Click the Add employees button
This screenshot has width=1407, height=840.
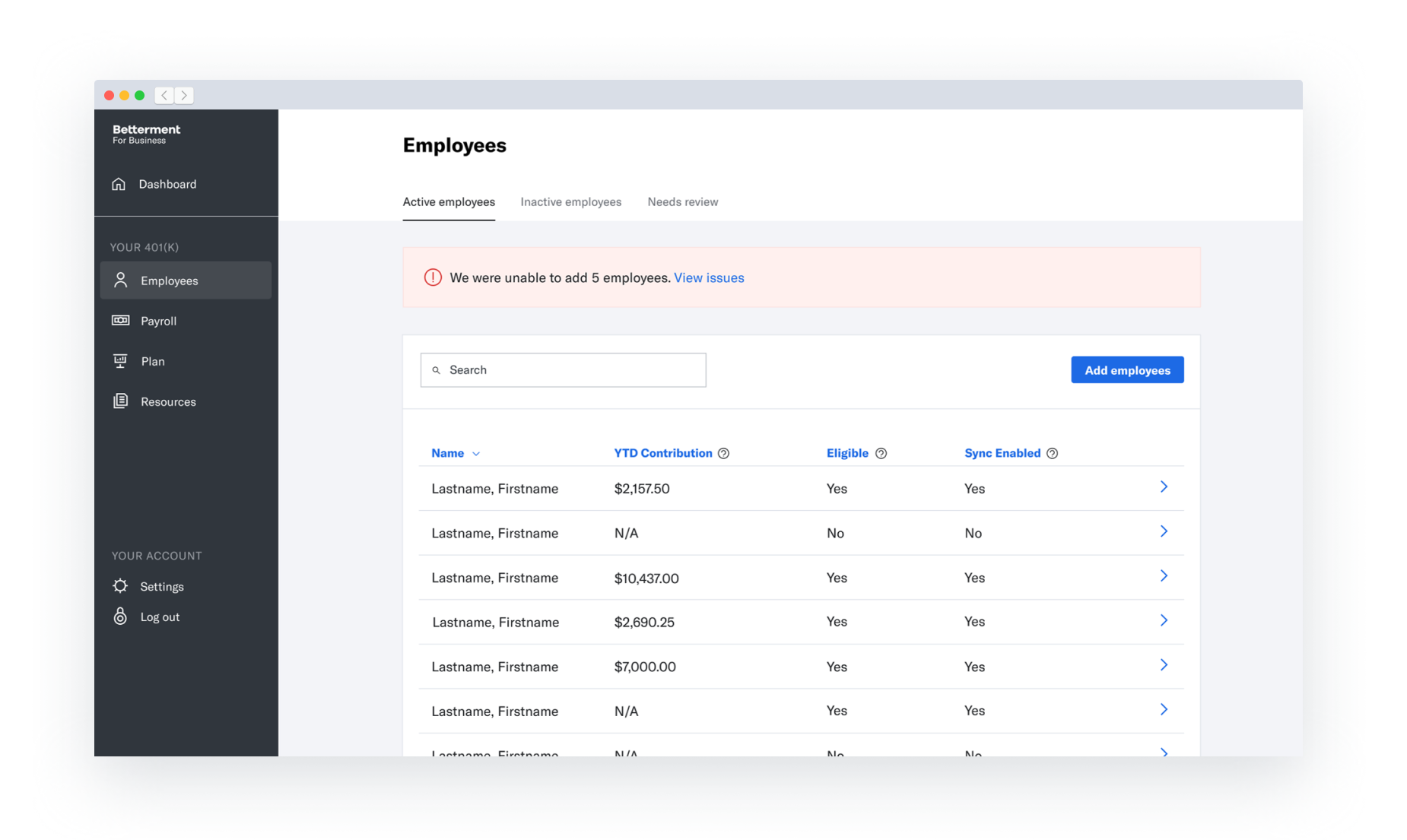tap(1127, 369)
